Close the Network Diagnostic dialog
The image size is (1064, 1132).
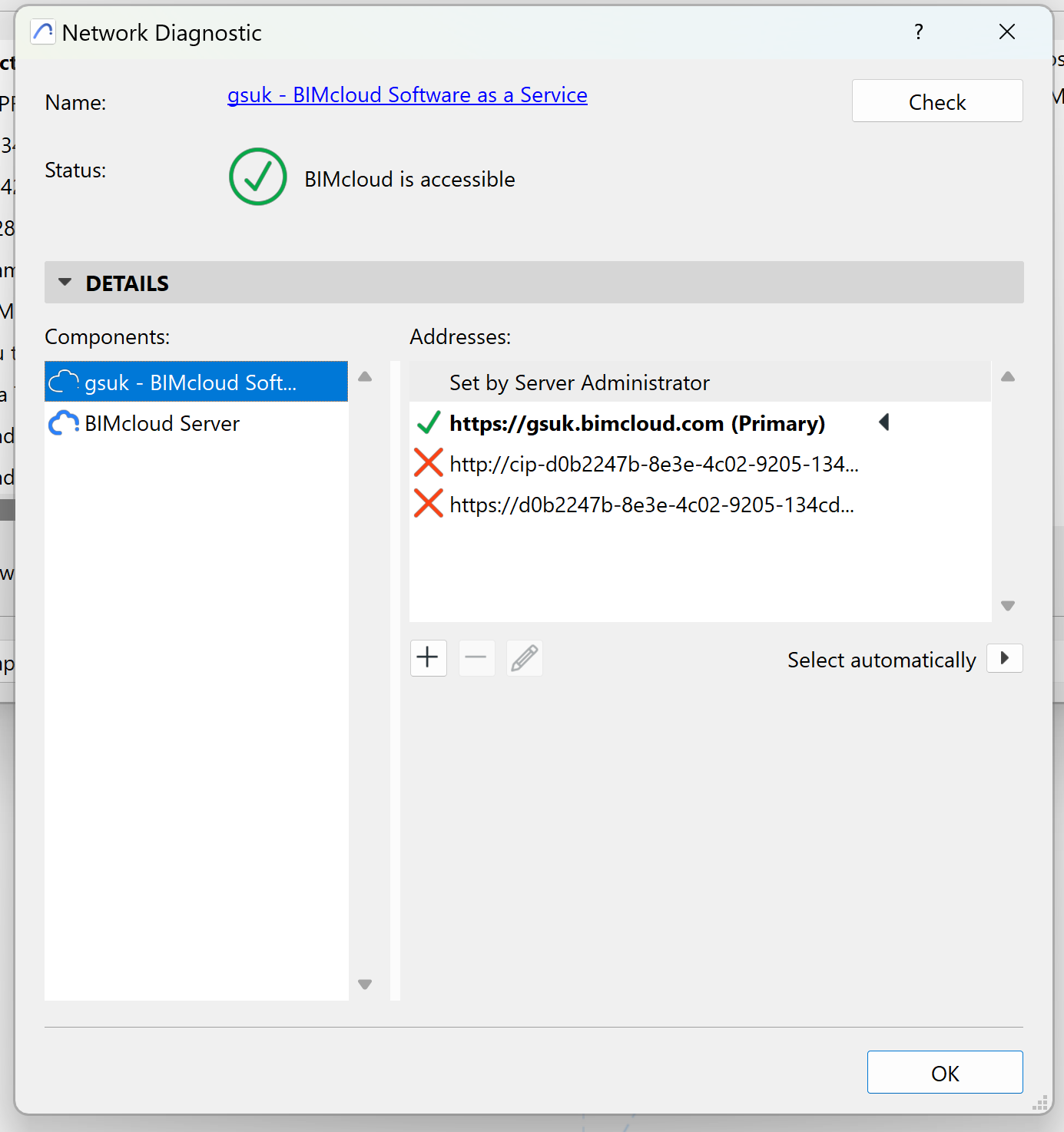[1007, 31]
